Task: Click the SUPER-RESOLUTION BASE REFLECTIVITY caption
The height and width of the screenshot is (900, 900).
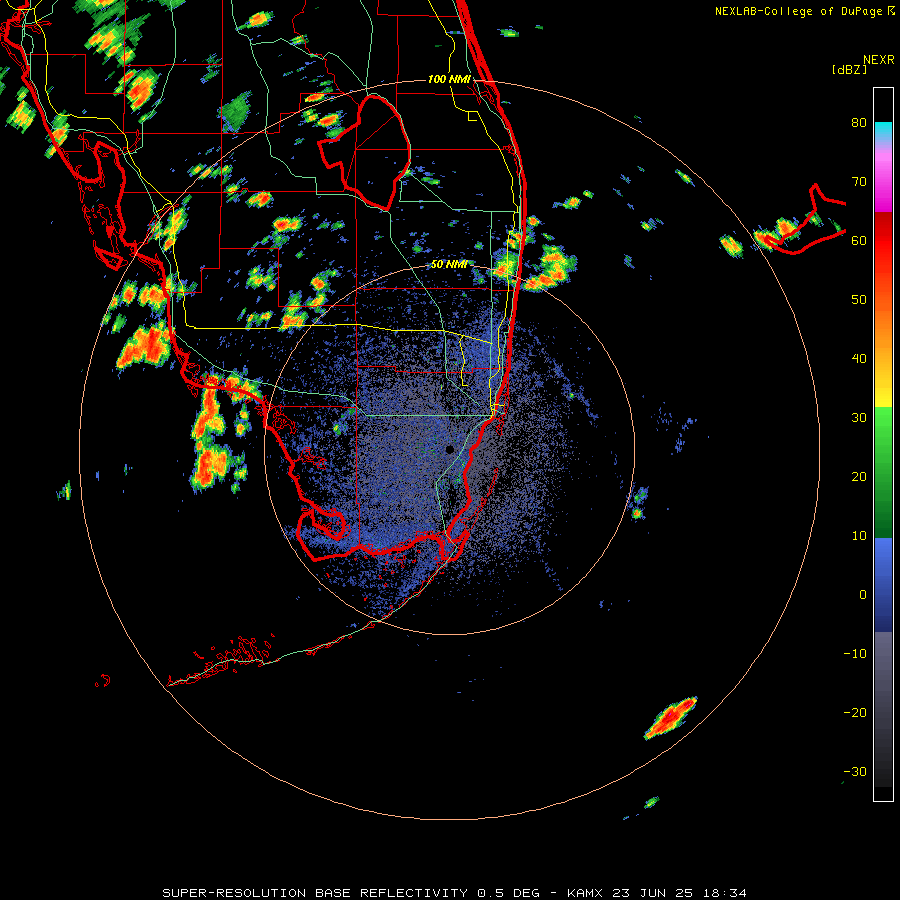Action: 315,893
